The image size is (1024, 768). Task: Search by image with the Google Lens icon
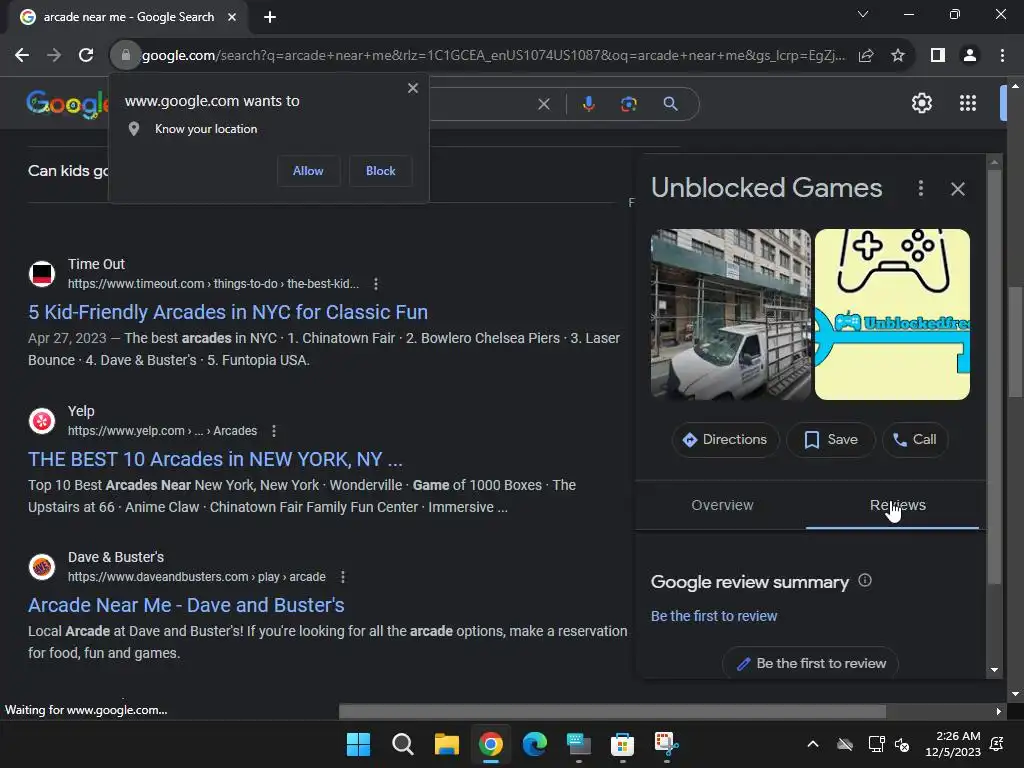coord(628,104)
